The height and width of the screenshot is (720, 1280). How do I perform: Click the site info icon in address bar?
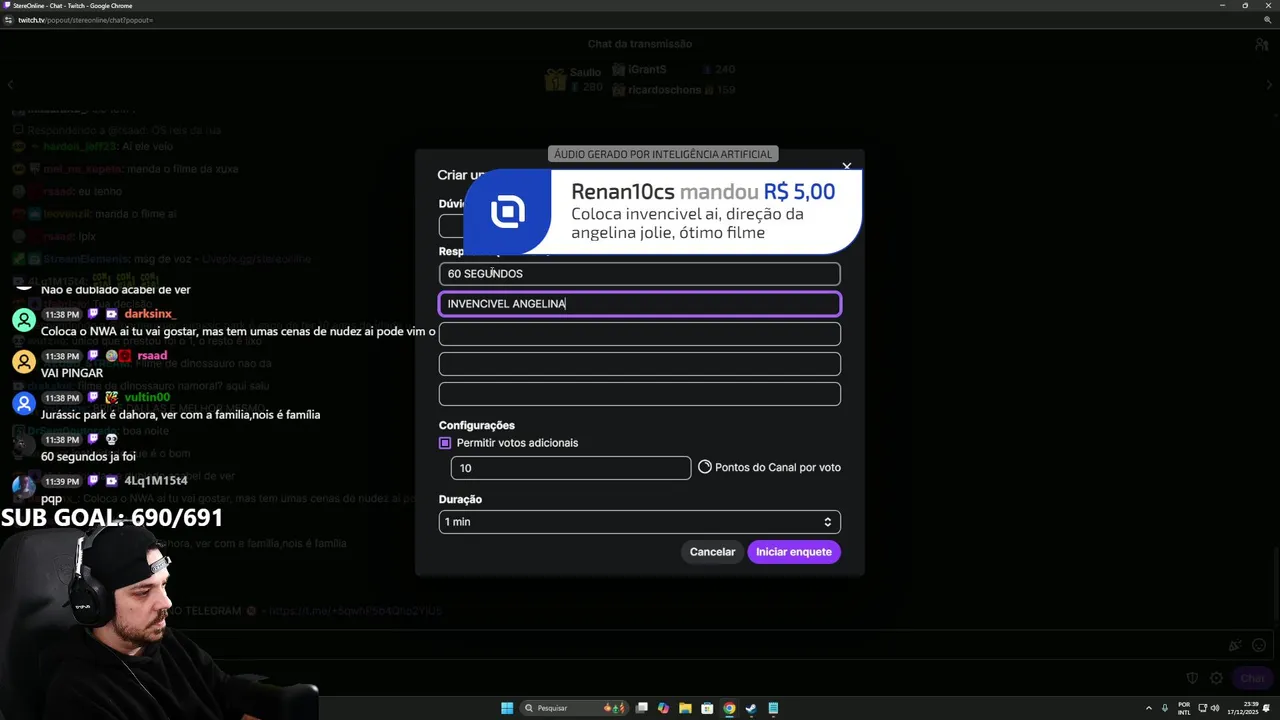tap(8, 20)
